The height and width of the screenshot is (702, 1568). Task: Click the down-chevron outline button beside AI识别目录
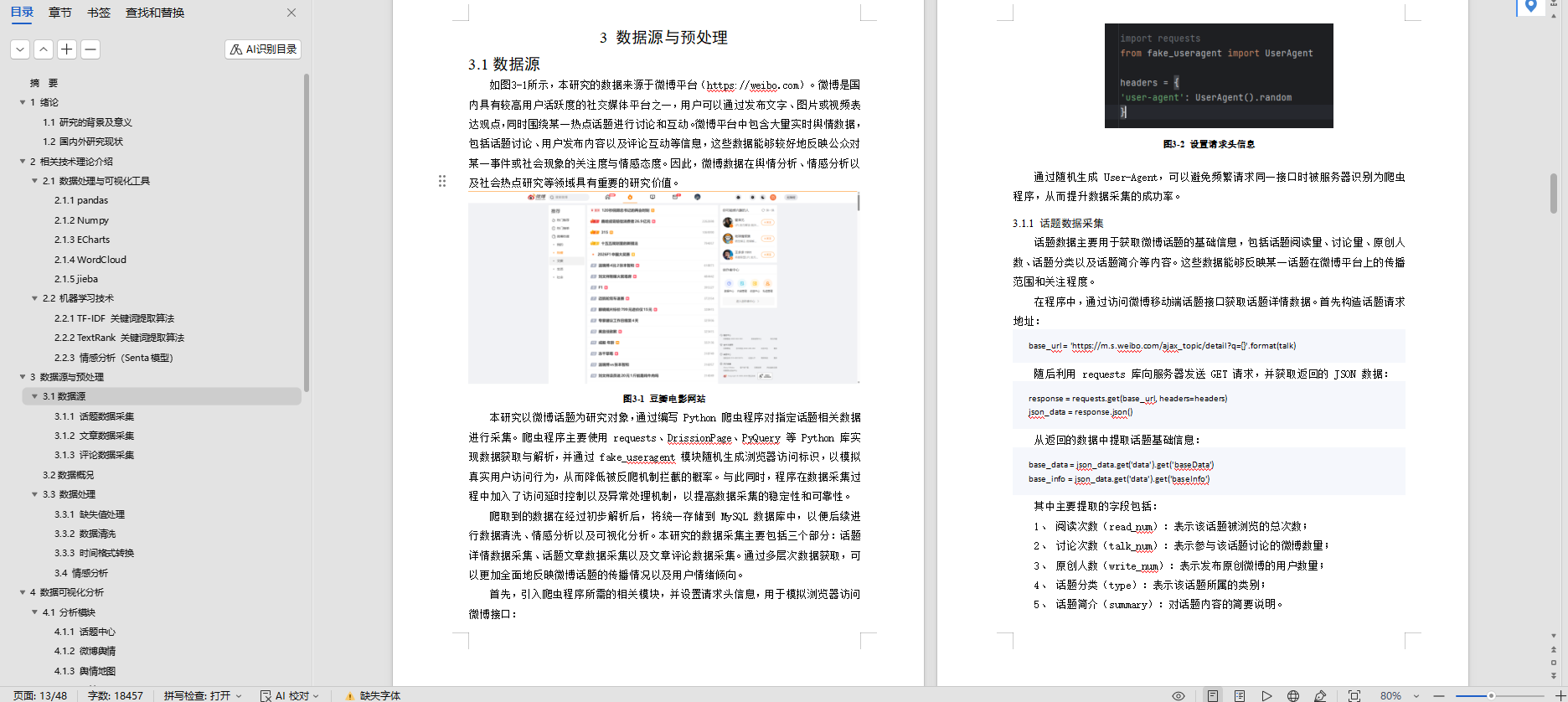[x=20, y=49]
